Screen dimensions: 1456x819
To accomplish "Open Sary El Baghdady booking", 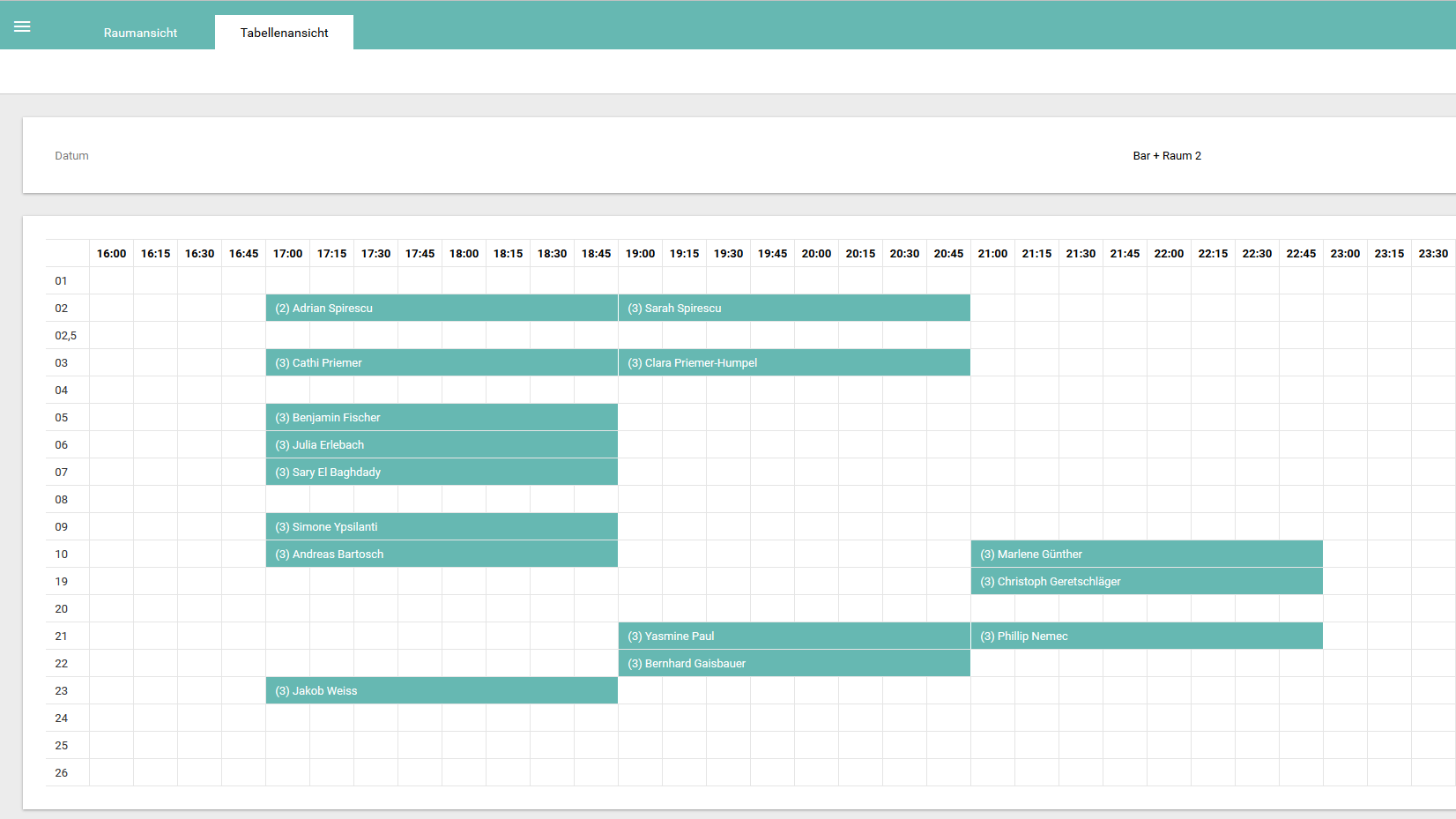I will (x=441, y=473).
